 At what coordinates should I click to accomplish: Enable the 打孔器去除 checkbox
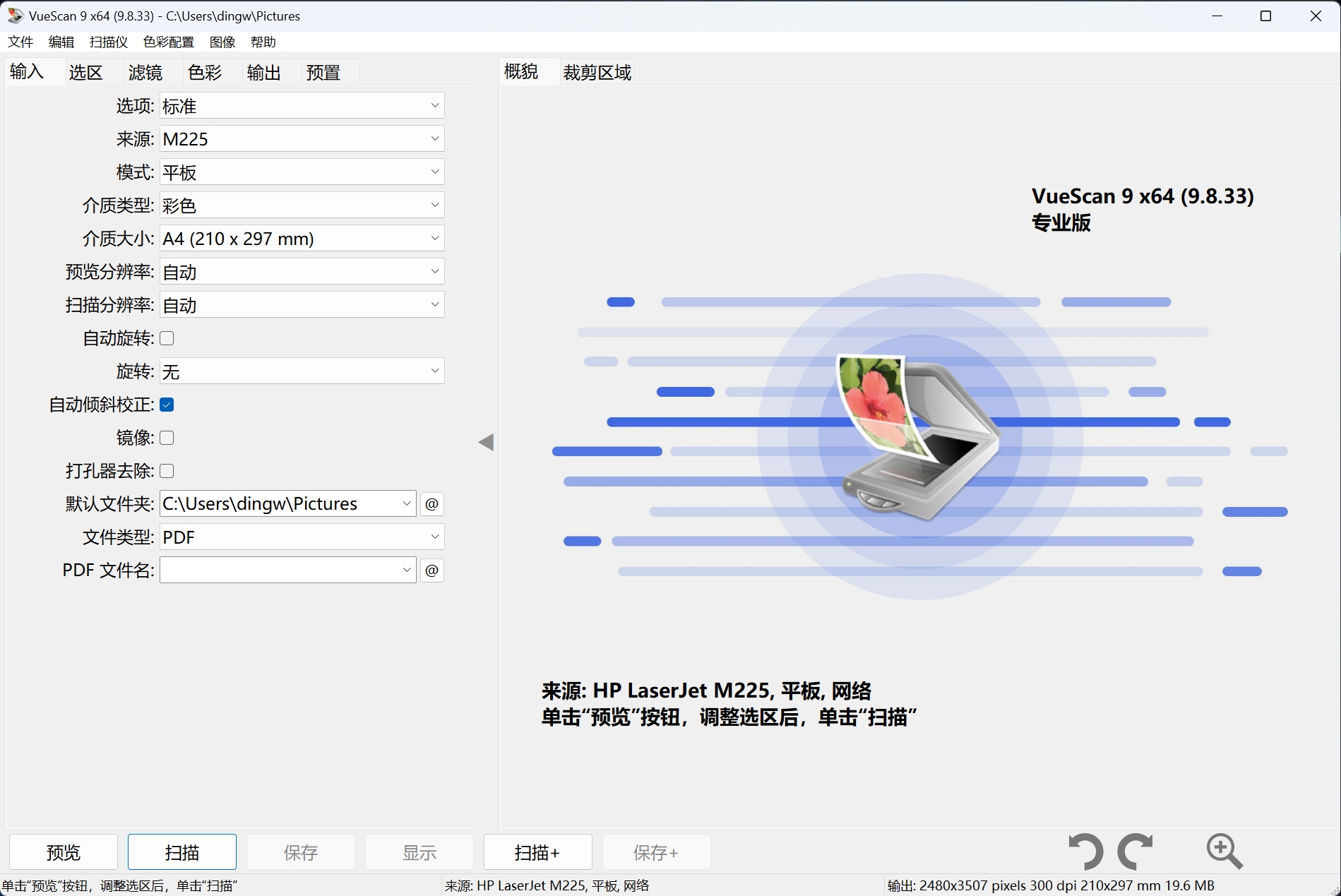coord(167,471)
